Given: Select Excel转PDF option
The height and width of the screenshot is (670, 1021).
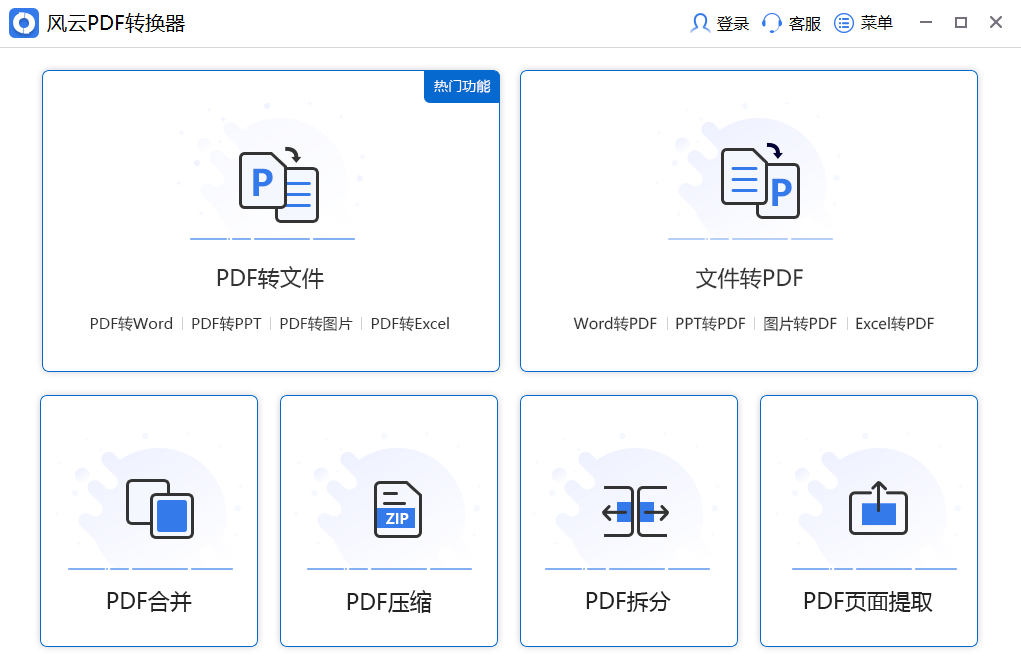Looking at the screenshot, I should pyautogui.click(x=895, y=324).
